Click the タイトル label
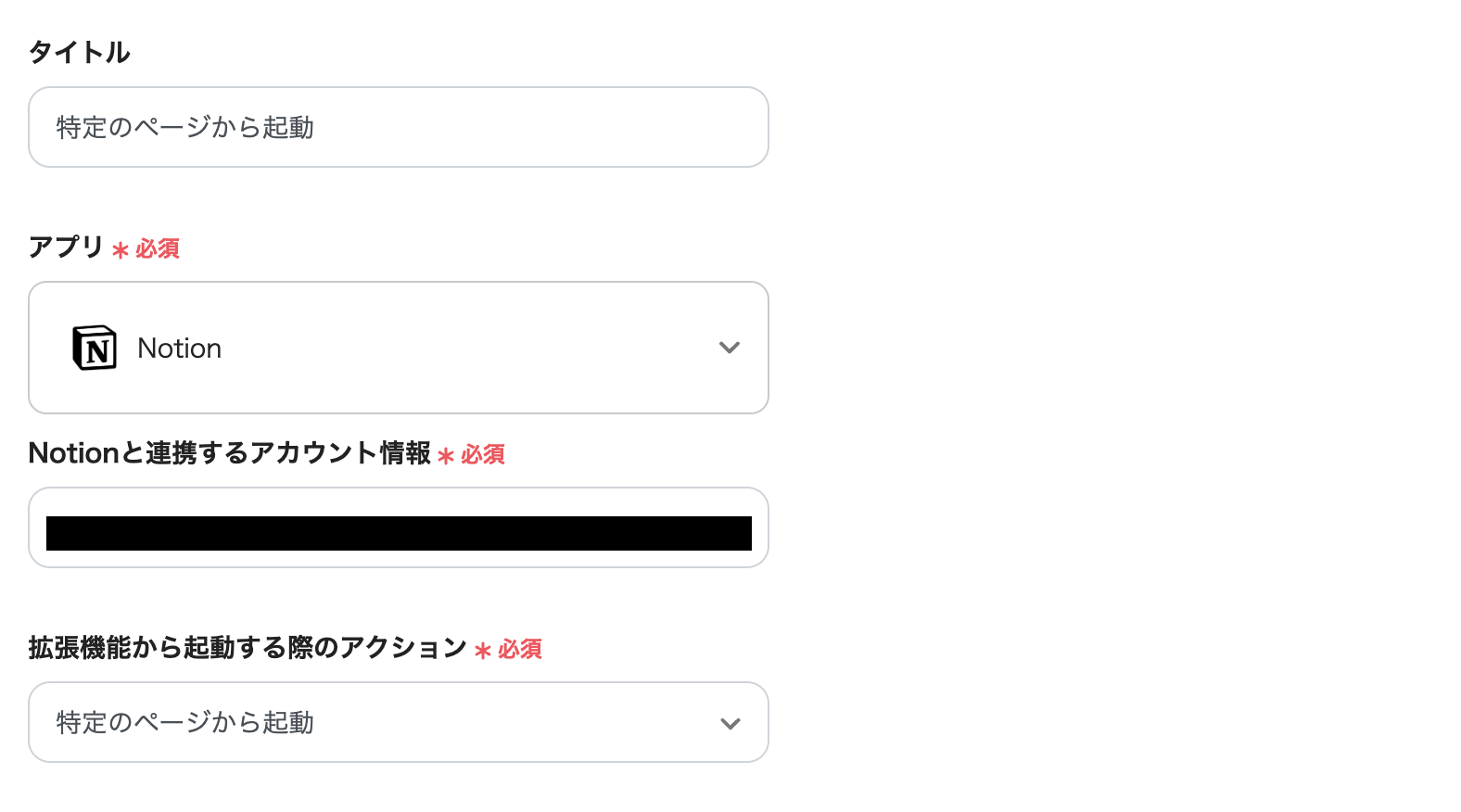 (x=79, y=53)
